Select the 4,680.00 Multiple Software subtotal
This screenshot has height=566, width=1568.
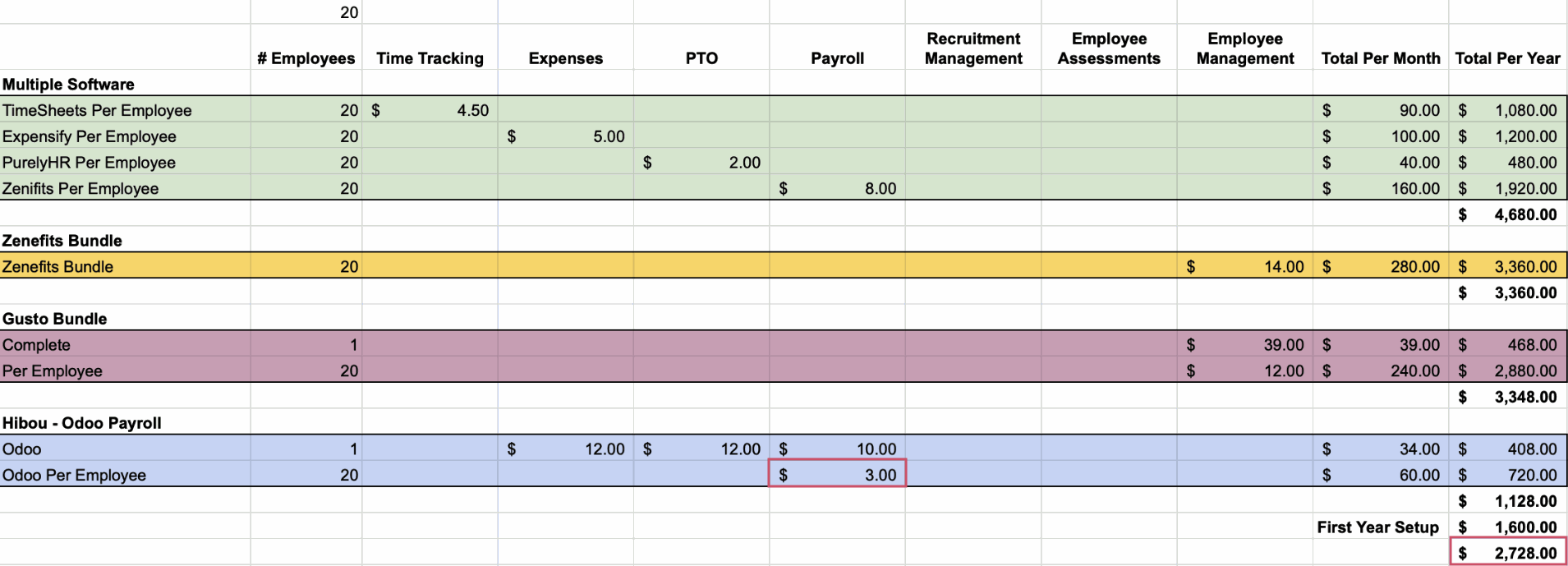[1507, 214]
